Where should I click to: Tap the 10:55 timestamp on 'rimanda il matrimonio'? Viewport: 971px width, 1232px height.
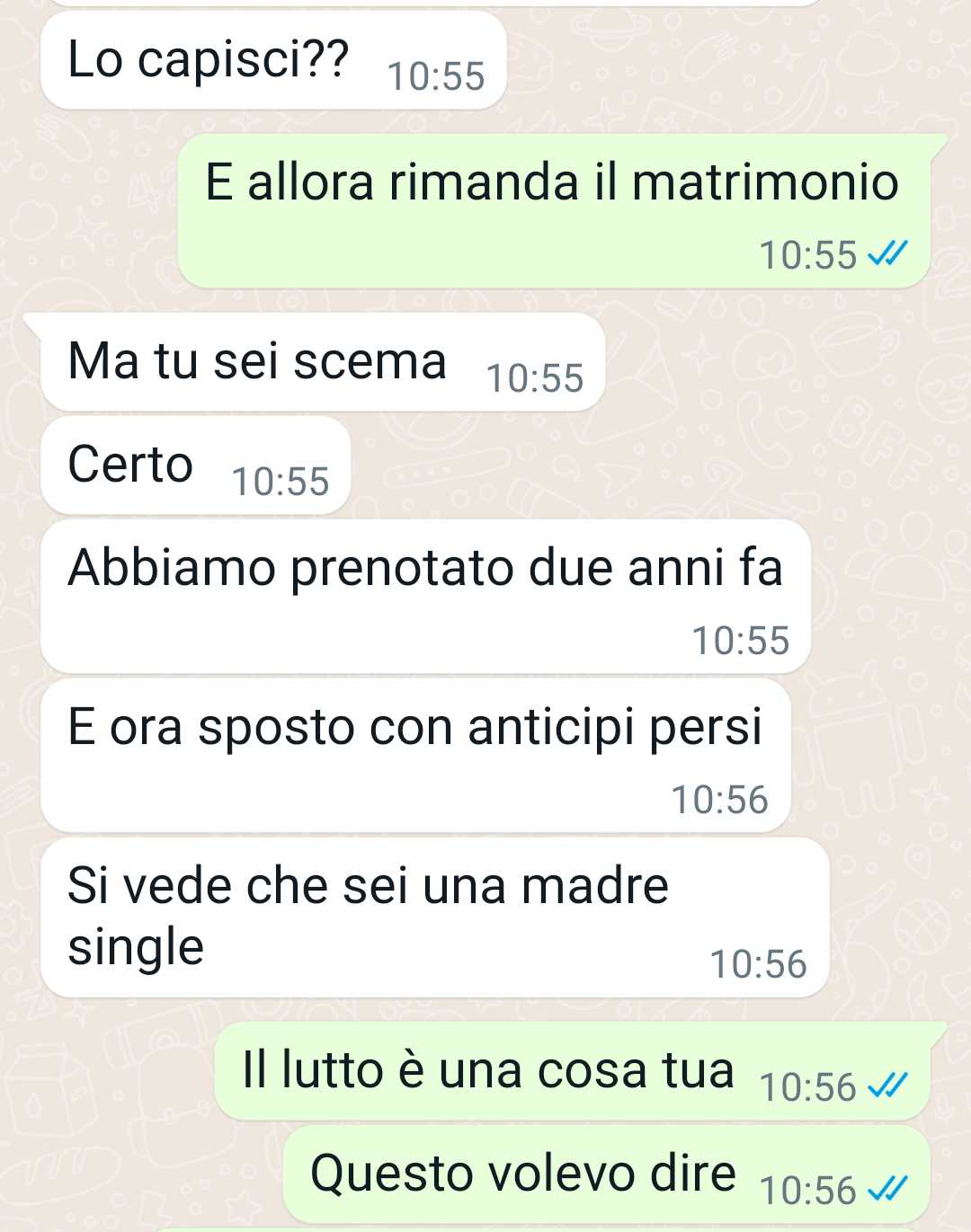coord(808,255)
